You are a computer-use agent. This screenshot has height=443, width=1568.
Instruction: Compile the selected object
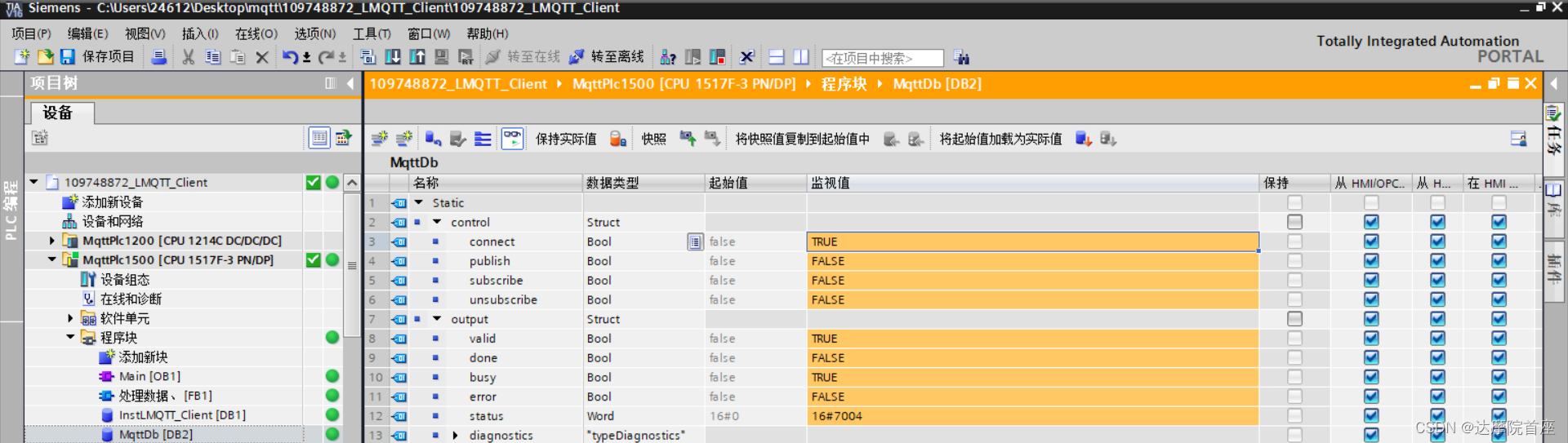pyautogui.click(x=367, y=57)
